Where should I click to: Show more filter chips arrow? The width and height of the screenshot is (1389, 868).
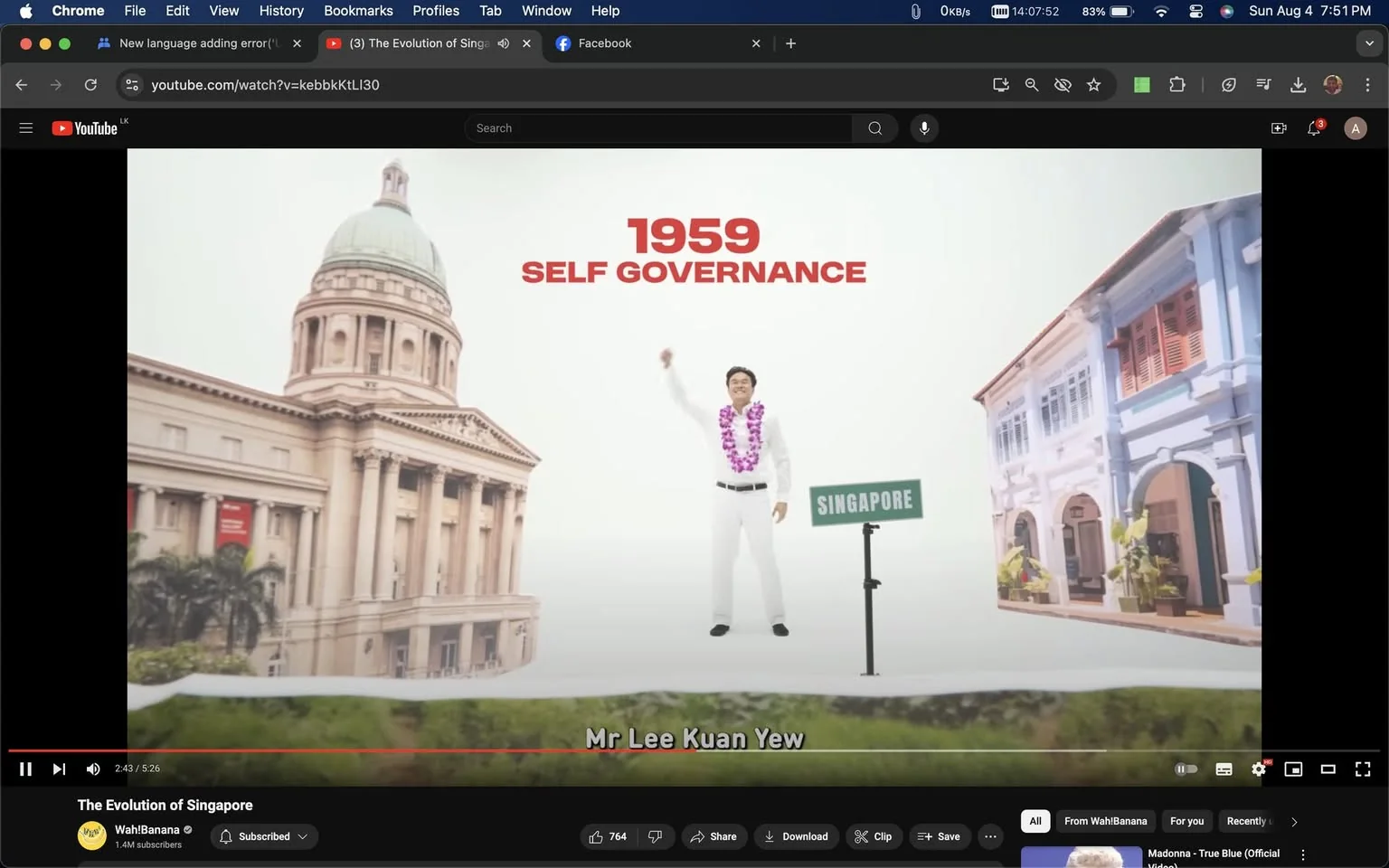1294,822
